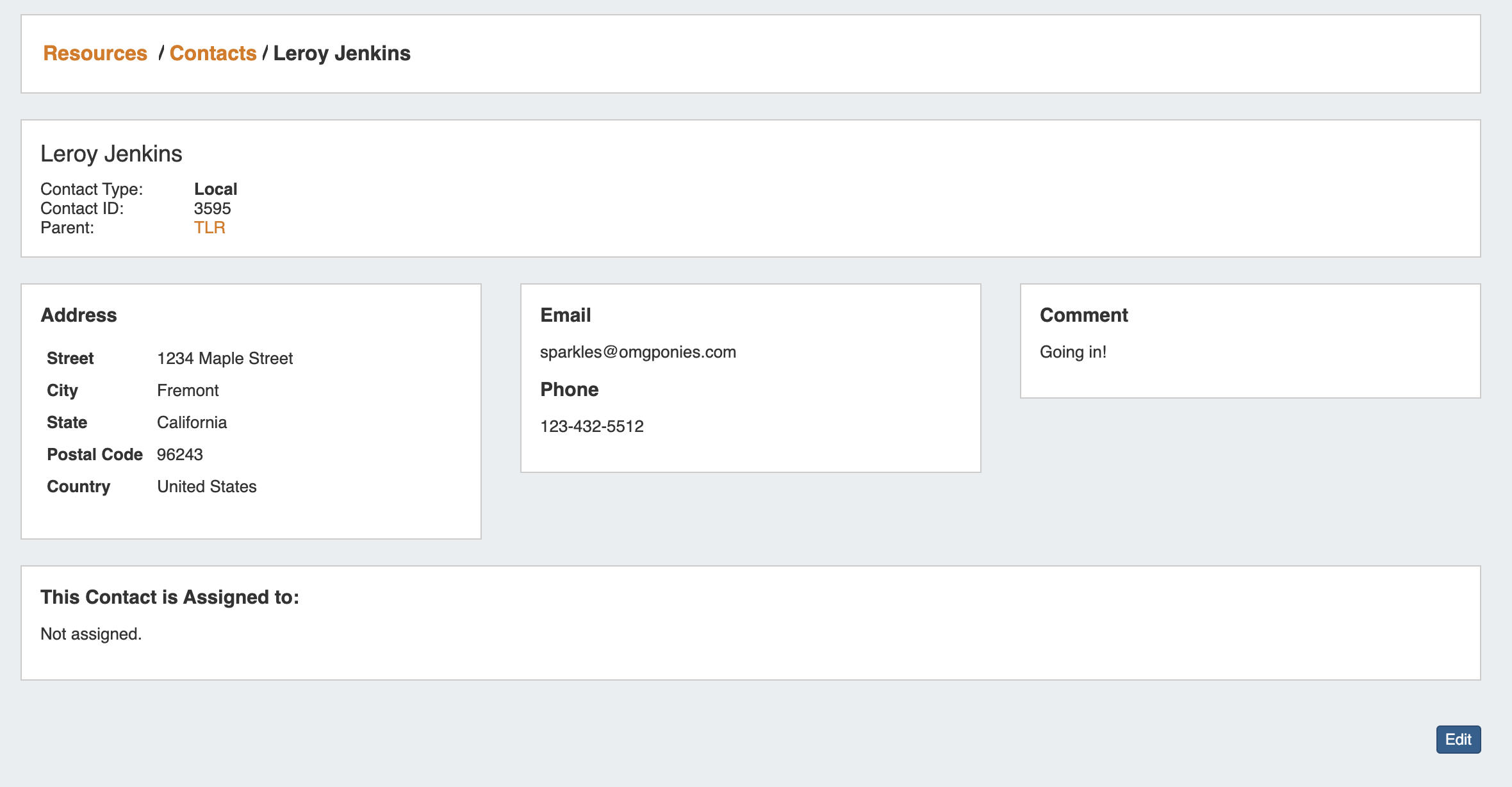The height and width of the screenshot is (787, 1512).
Task: Click the city value Fremont
Action: pyautogui.click(x=188, y=390)
